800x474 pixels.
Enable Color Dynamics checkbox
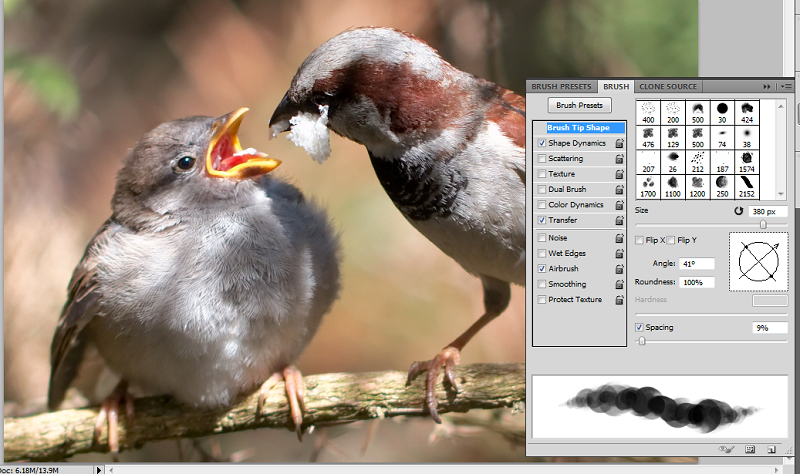(542, 205)
